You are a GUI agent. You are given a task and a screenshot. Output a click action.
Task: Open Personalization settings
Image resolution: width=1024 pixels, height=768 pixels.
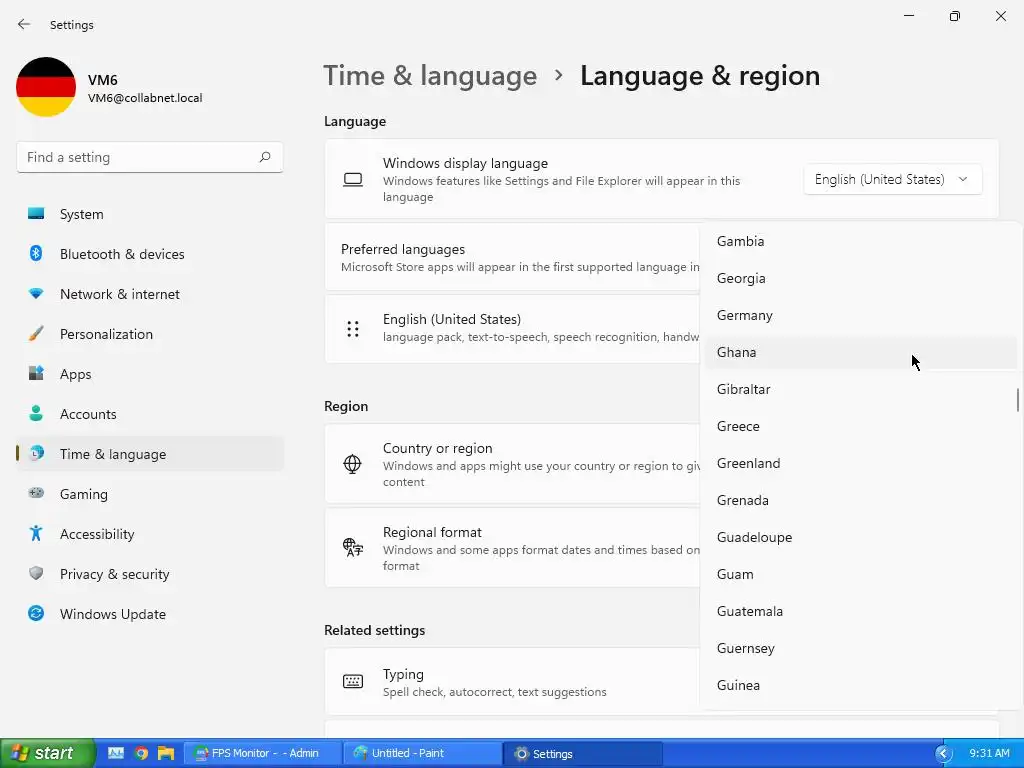(150, 334)
